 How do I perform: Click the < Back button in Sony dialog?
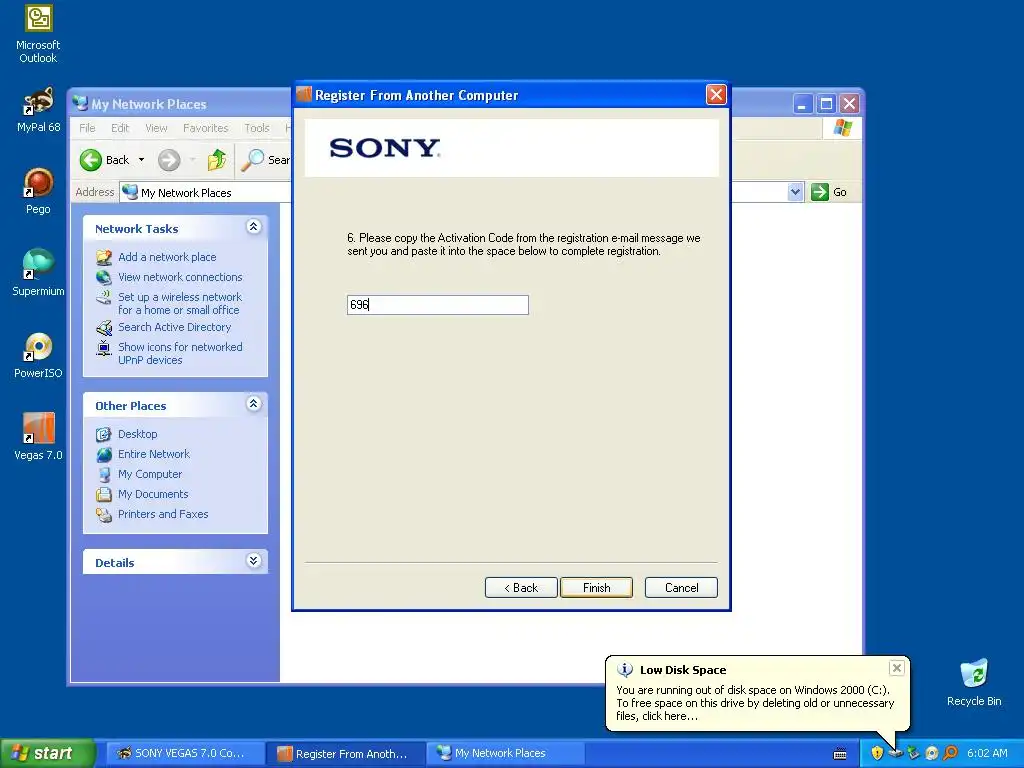coord(521,588)
